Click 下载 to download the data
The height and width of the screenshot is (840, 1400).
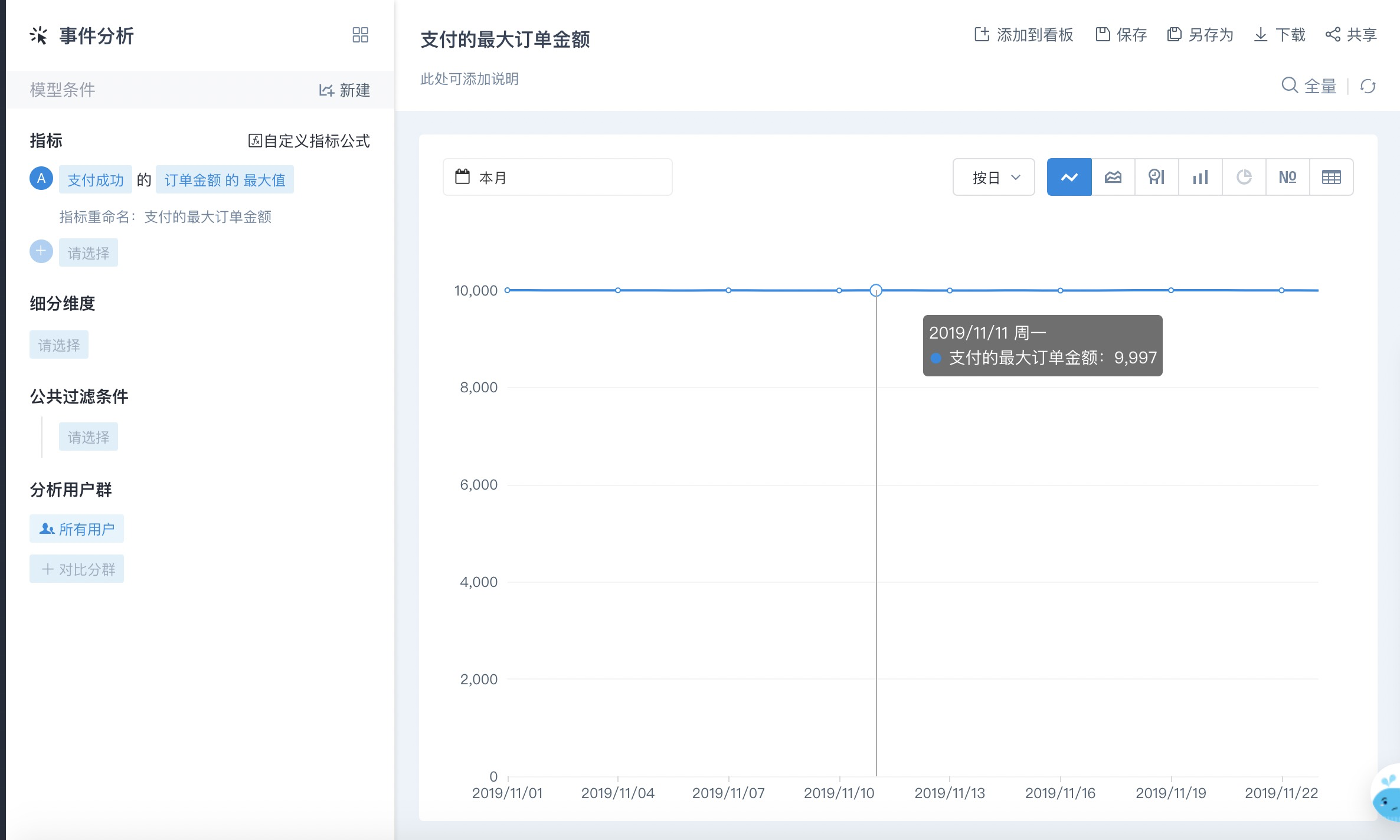(x=1279, y=35)
